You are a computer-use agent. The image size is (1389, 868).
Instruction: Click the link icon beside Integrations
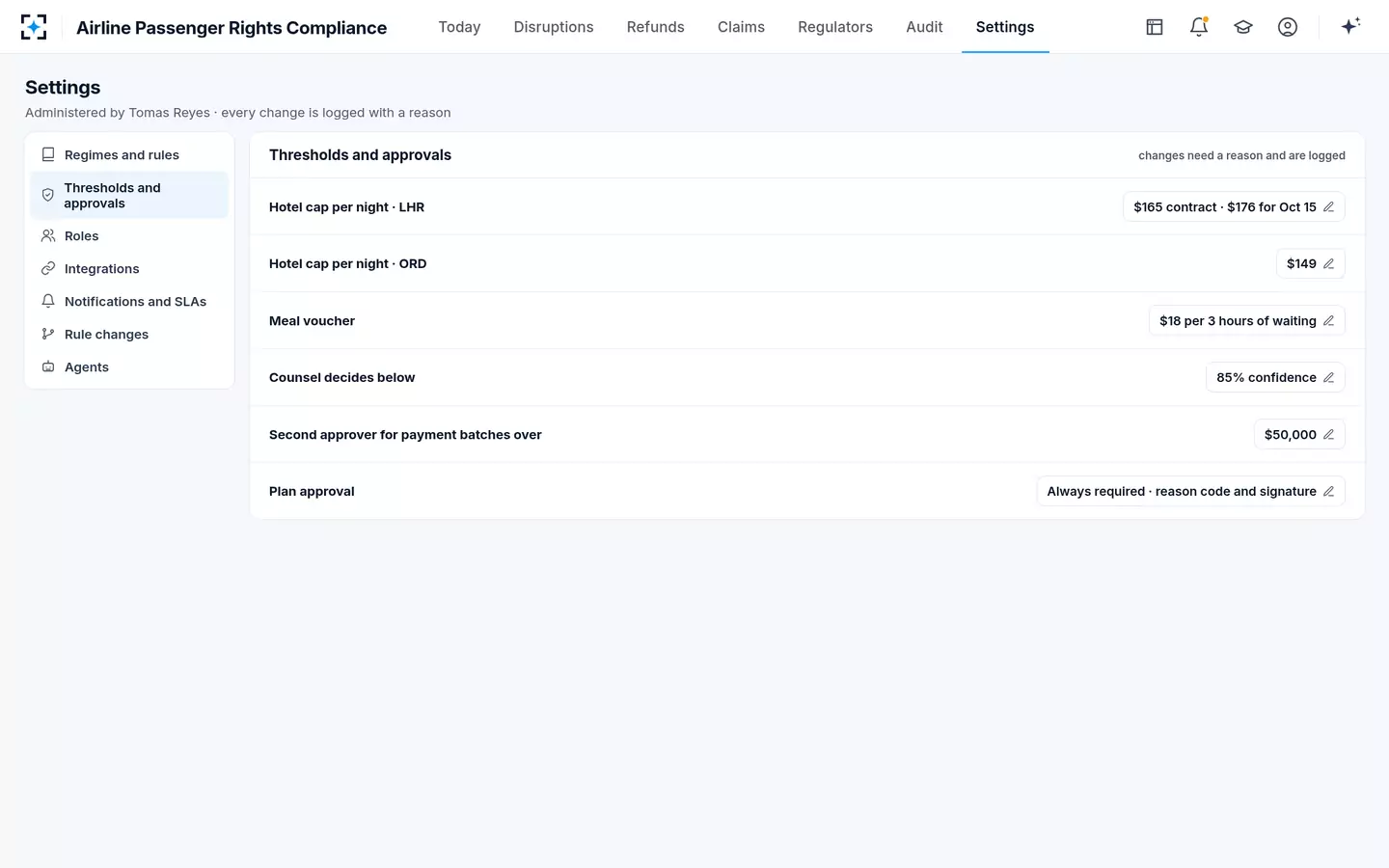pos(48,268)
